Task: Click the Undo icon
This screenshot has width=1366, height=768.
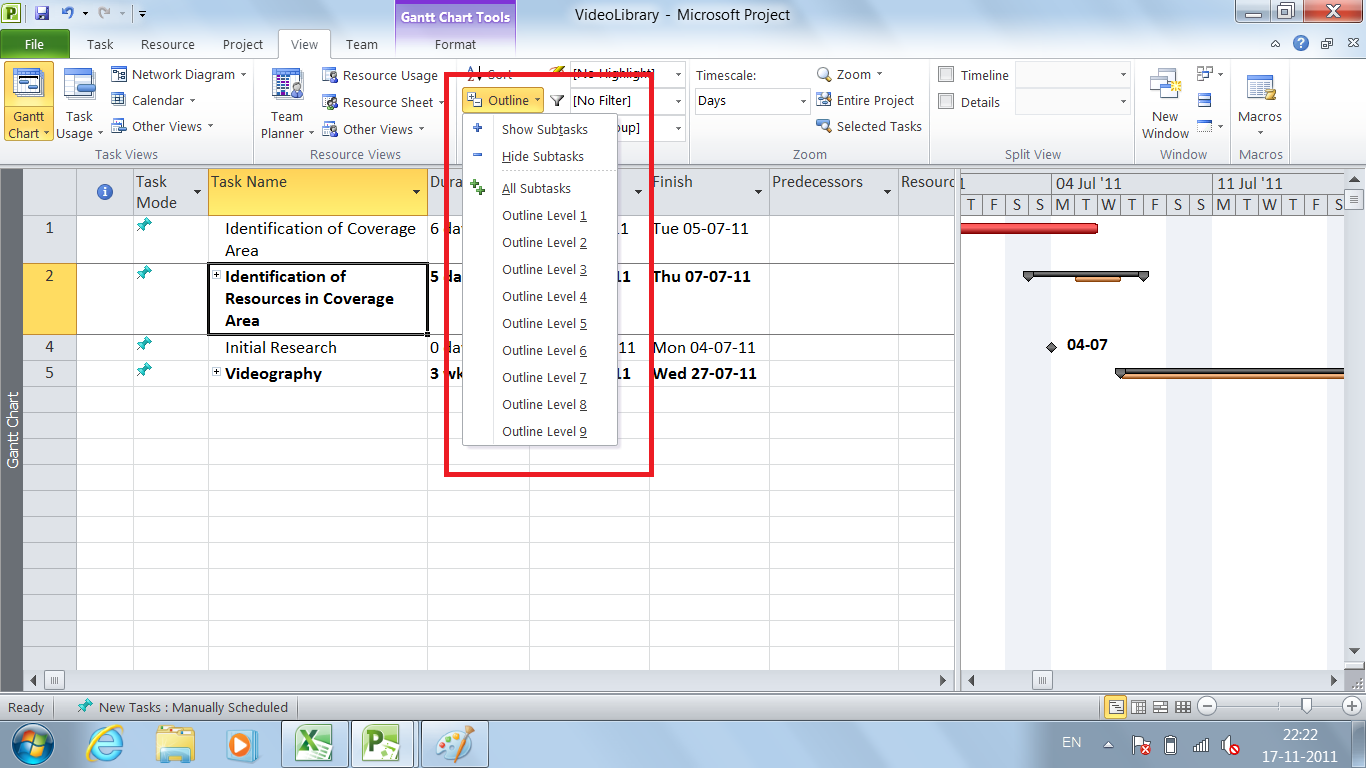Action: pos(67,14)
